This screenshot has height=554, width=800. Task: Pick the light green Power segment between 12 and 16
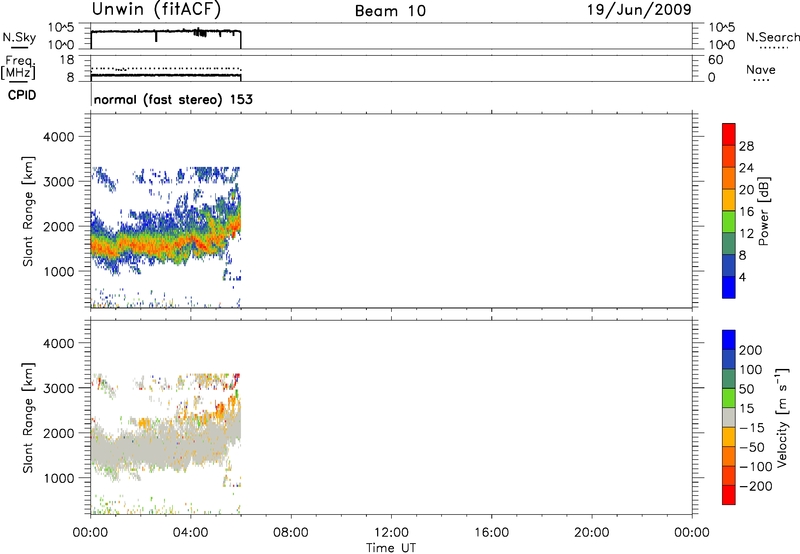point(729,221)
